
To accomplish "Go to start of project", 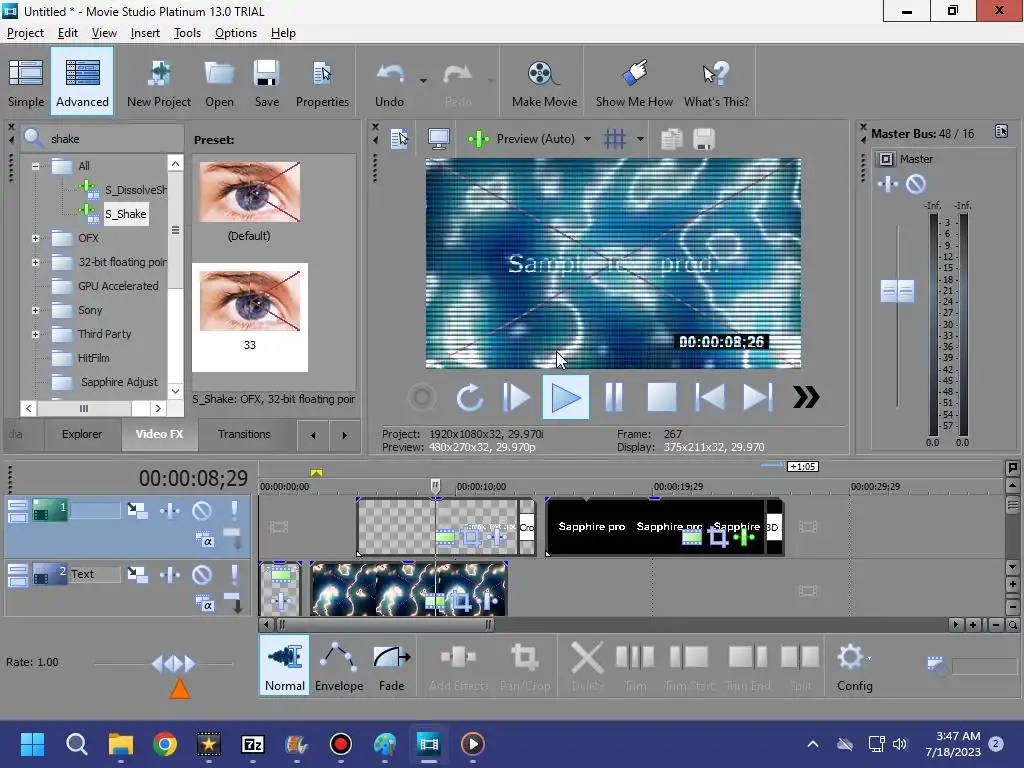I will tap(710, 397).
